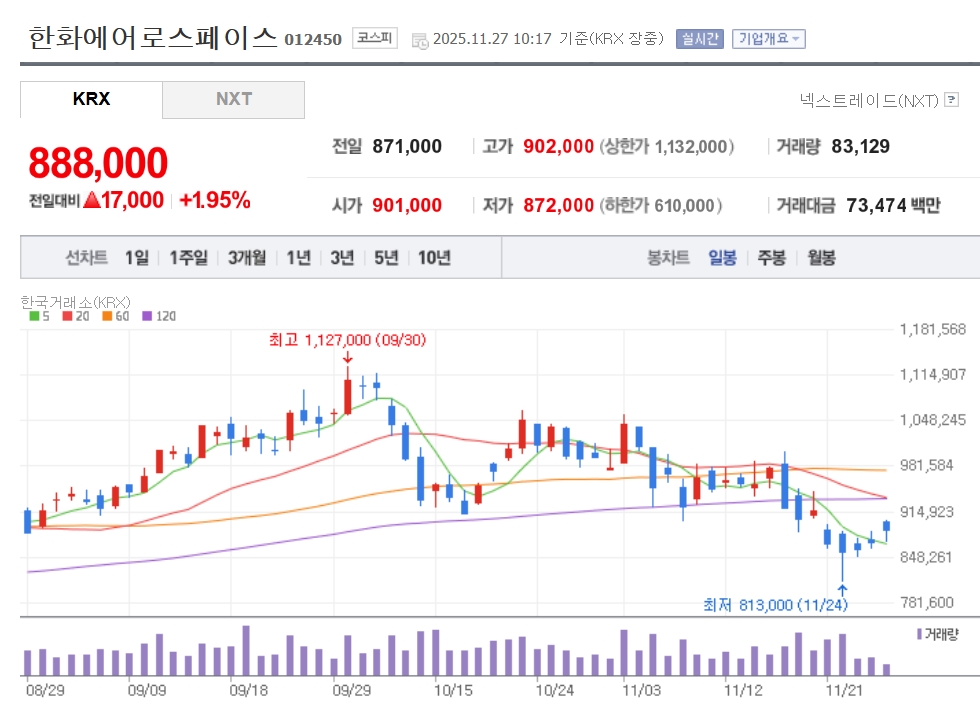Click the lower limit price 하한가 610,000
Screen dimensions: 980x719
(x=661, y=205)
